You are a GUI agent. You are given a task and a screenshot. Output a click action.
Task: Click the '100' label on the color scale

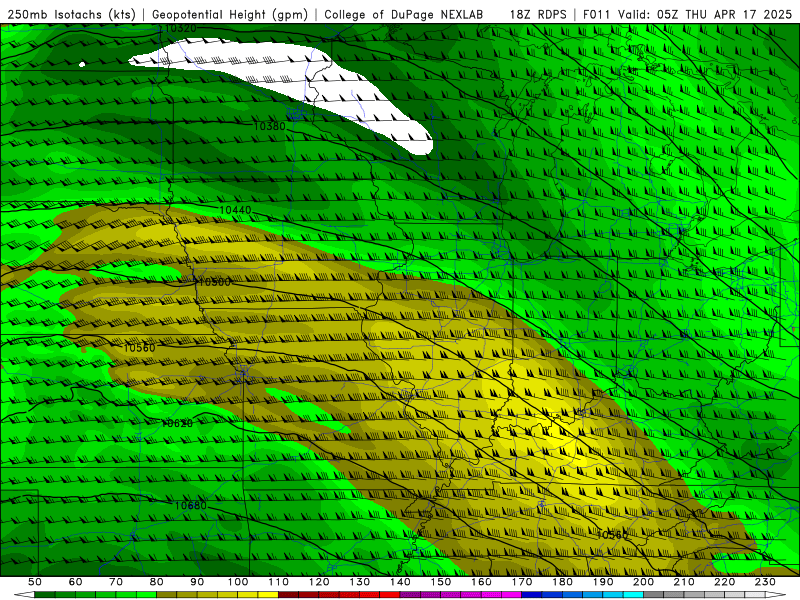pyautogui.click(x=238, y=582)
